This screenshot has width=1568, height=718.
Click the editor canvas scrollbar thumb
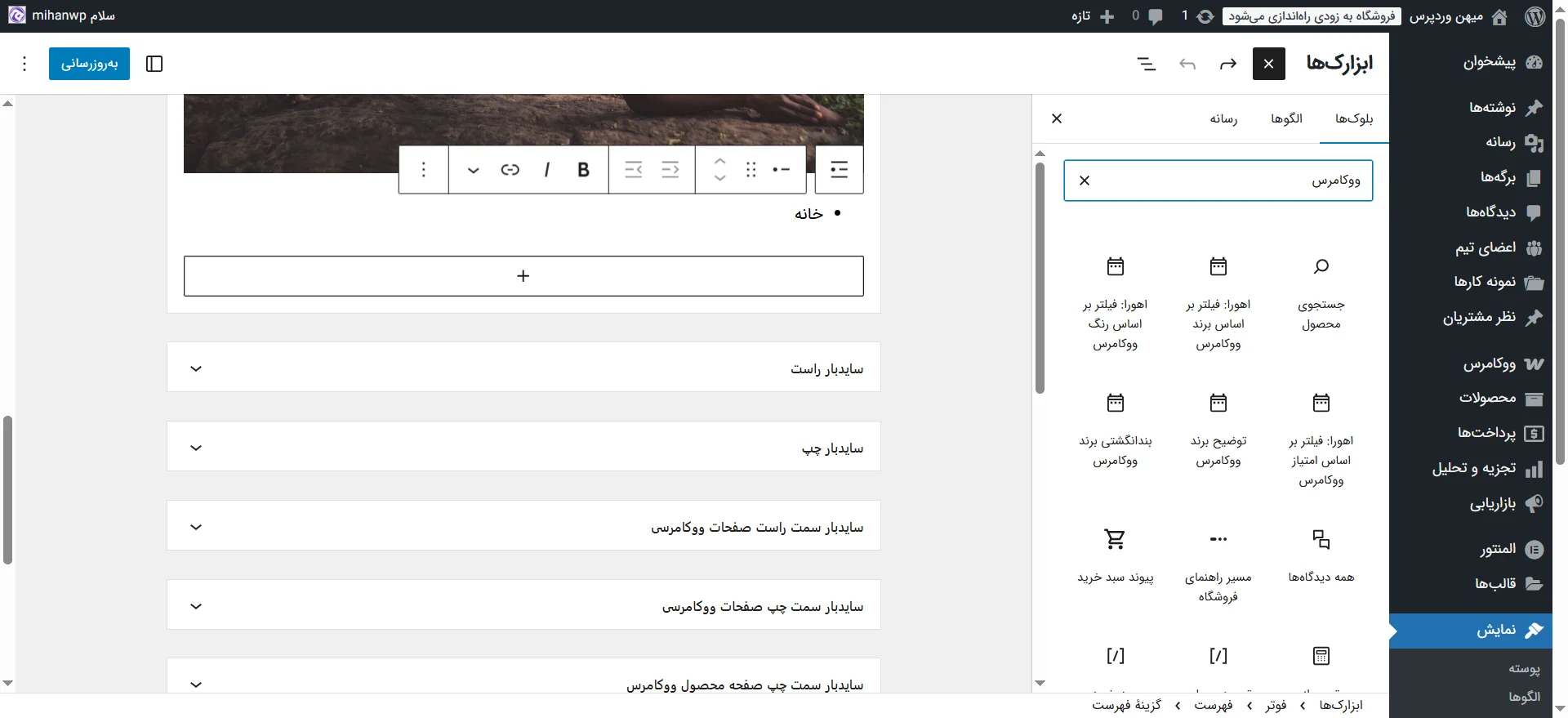point(7,490)
